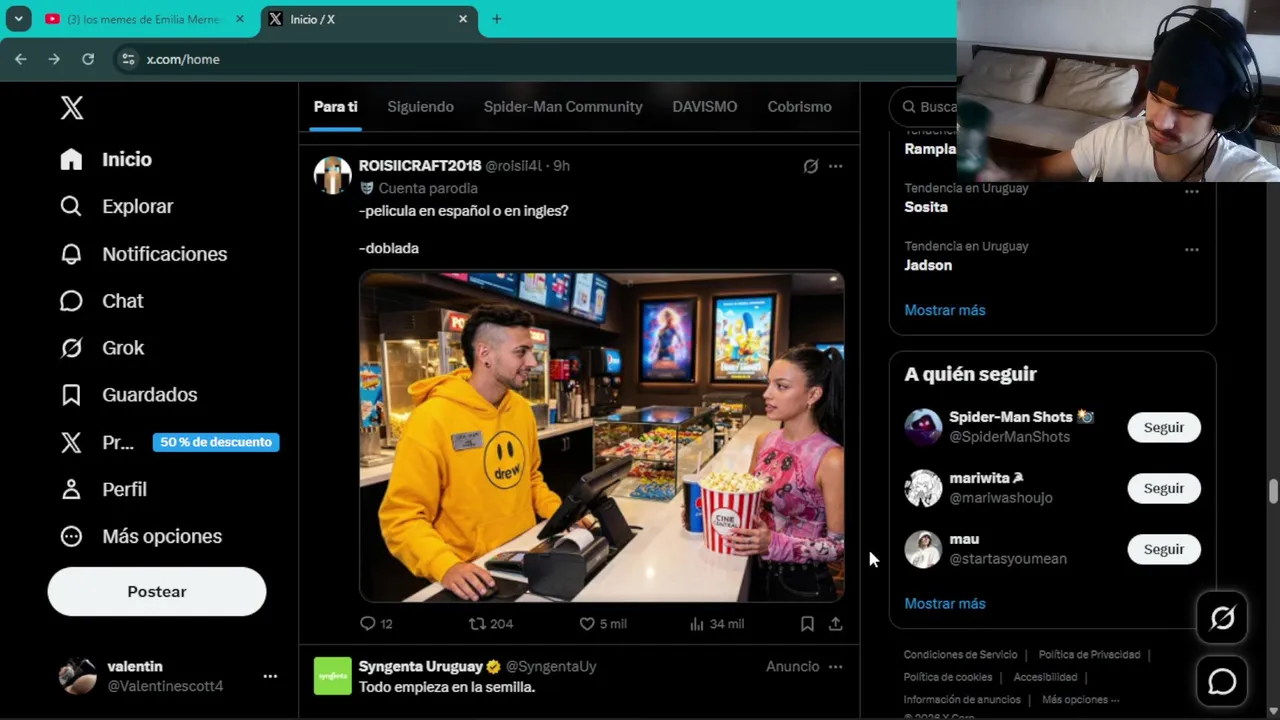Follow Spider-Man Shots with Seguir button
This screenshot has width=1280, height=720.
click(1164, 427)
